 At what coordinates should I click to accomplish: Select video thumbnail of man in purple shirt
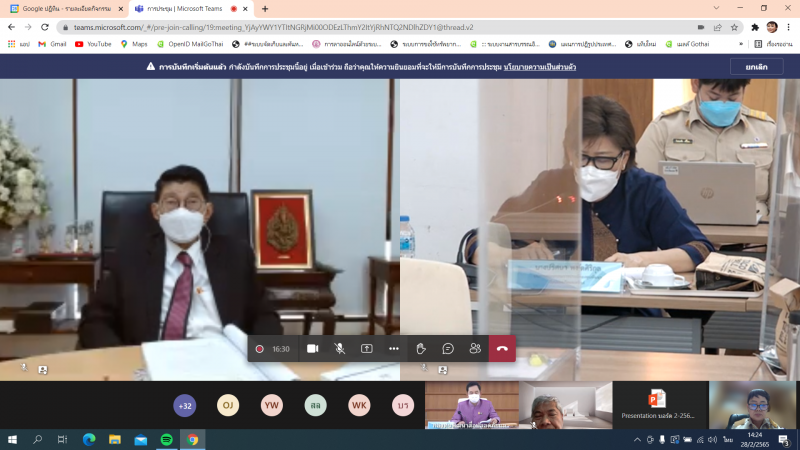[x=472, y=405]
